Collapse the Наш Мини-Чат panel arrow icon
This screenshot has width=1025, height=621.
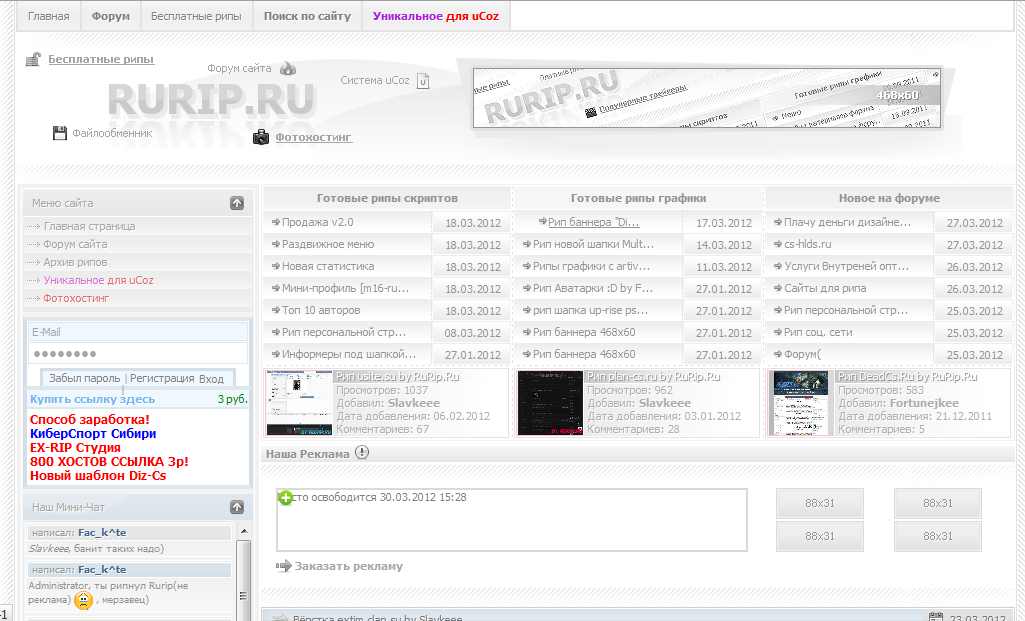(x=237, y=507)
